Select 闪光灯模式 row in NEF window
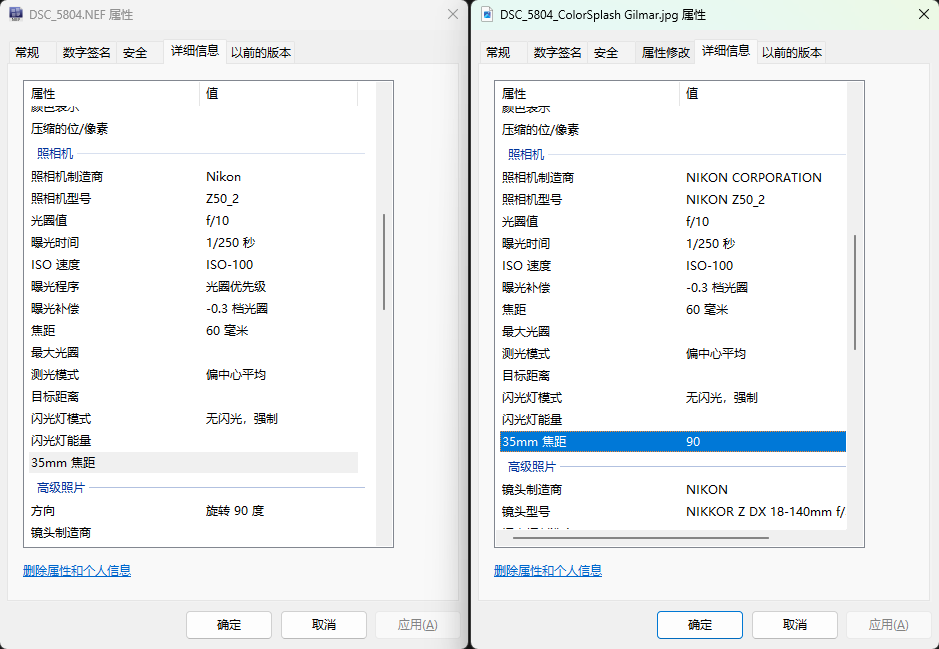Viewport: 939px width, 649px height. (x=193, y=418)
